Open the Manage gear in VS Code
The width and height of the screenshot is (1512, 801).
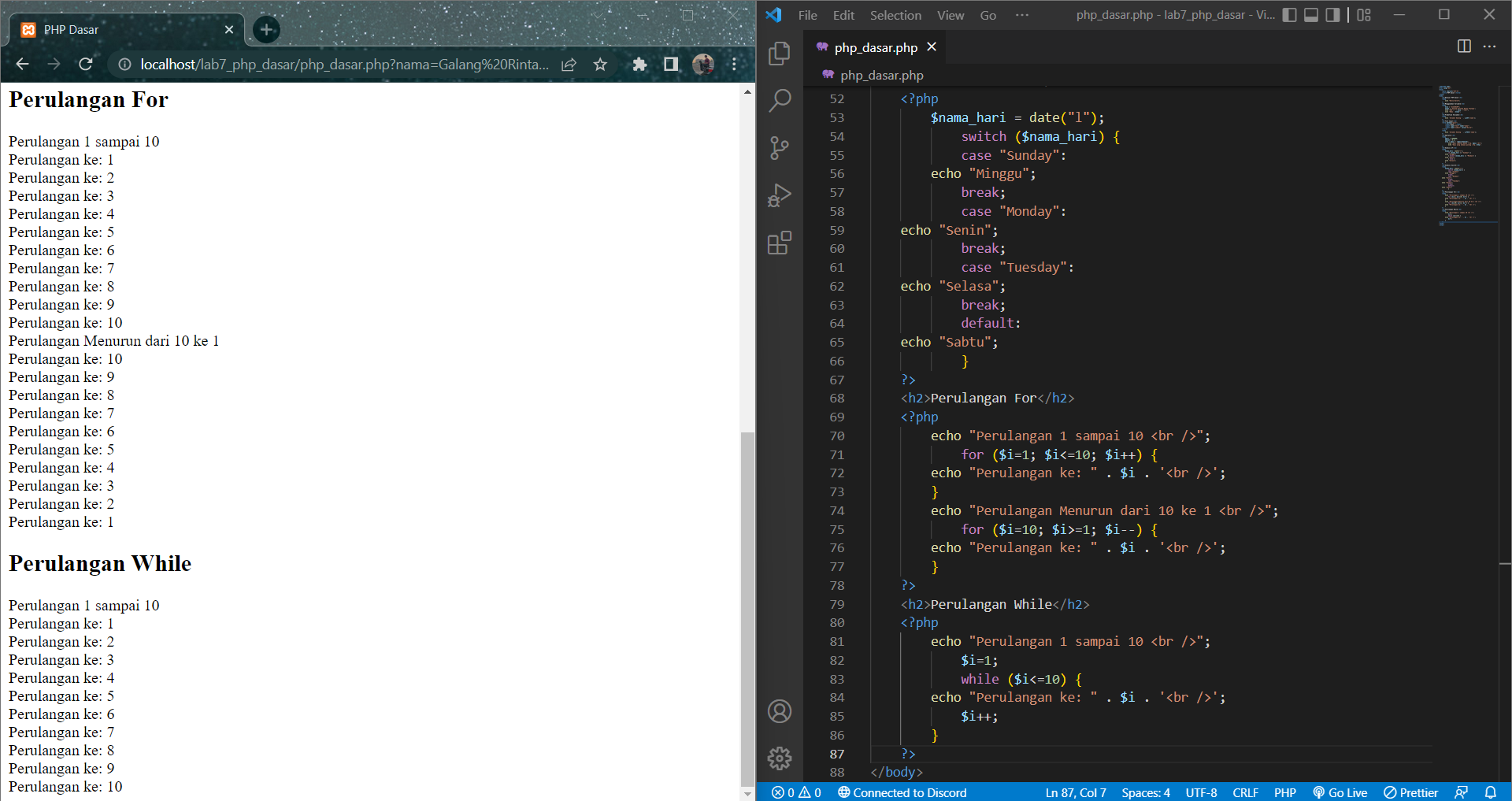tap(779, 758)
